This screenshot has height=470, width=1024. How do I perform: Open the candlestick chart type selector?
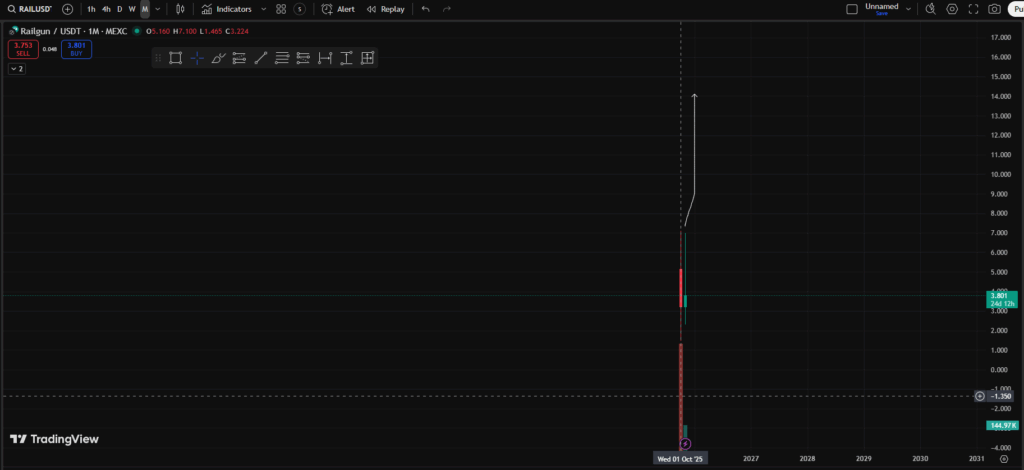[180, 9]
